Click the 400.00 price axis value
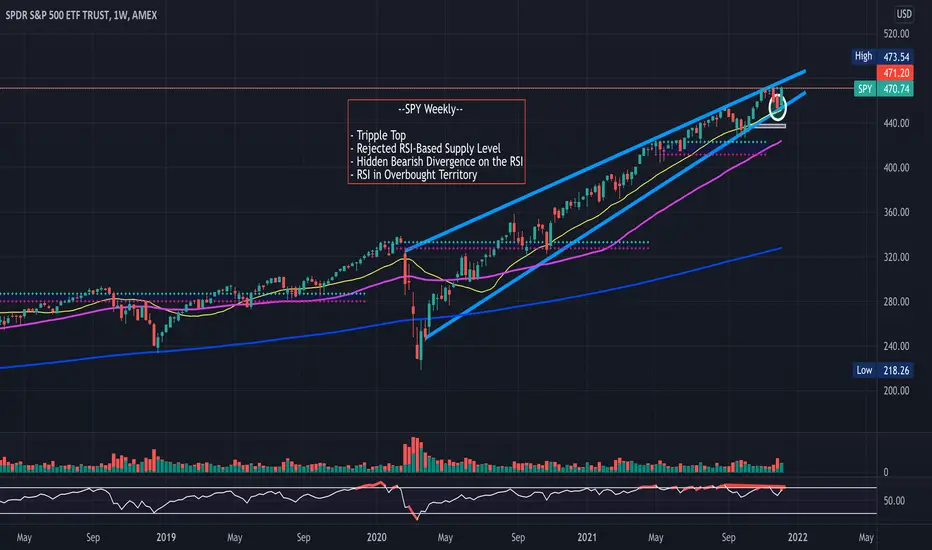 [x=896, y=168]
